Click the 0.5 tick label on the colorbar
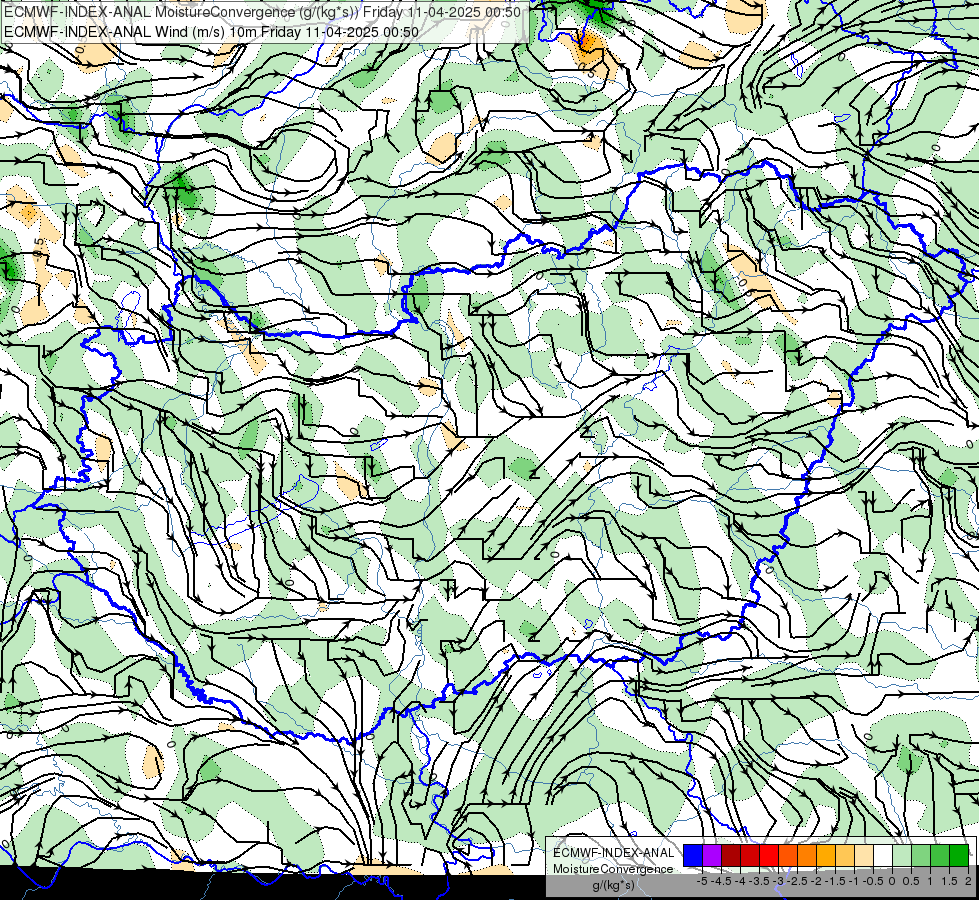 pos(912,881)
